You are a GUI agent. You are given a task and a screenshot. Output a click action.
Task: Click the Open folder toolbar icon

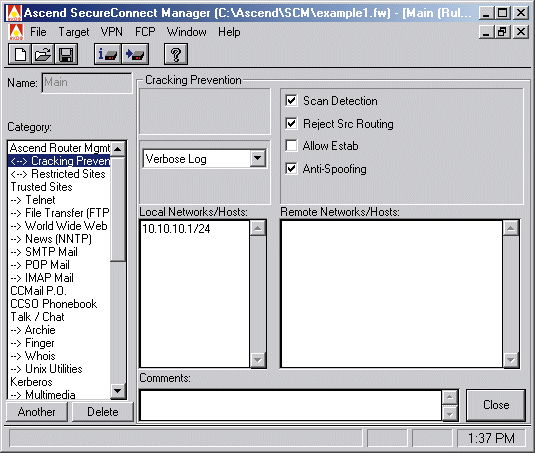click(x=43, y=54)
